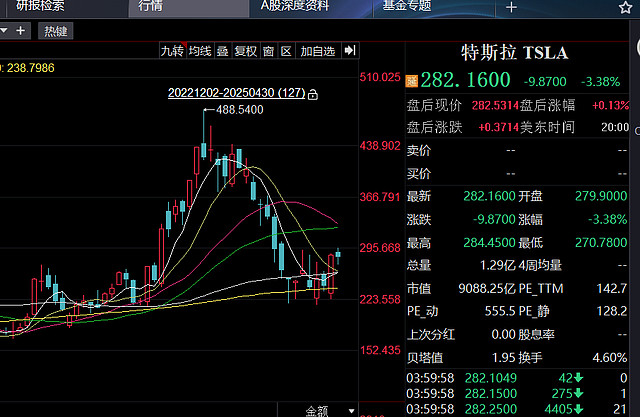Image resolution: width=640 pixels, height=417 pixels.
Task: Open the small dropdown arrow beside plus
Action: (4, 31)
